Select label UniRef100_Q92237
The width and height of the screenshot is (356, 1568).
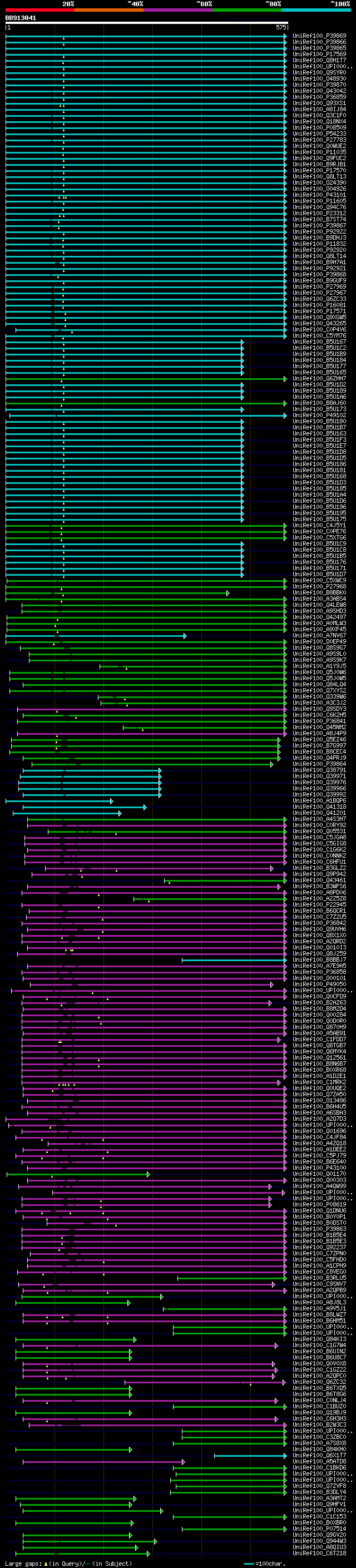tap(319, 1247)
